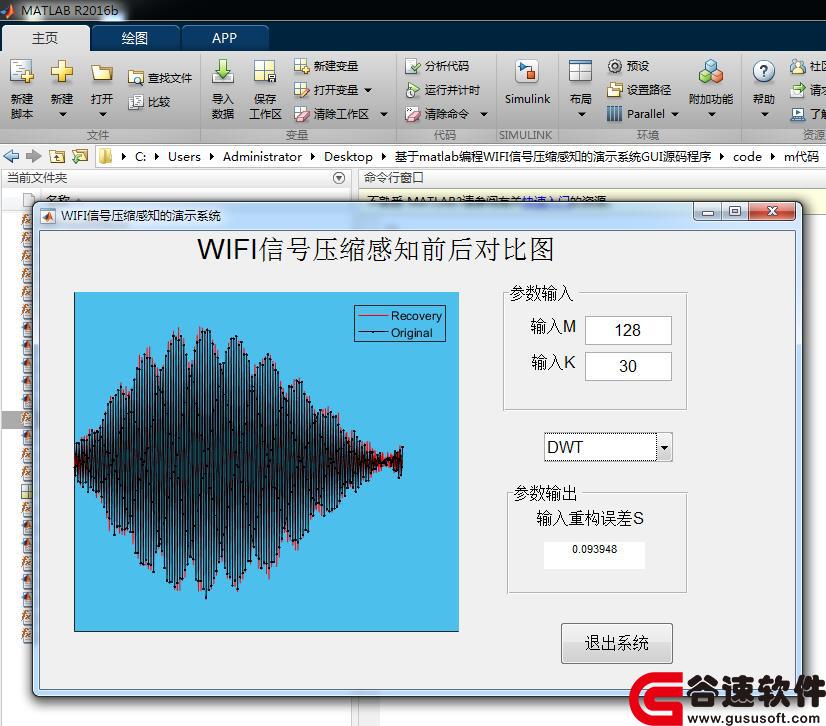This screenshot has height=726, width=826.
Task: Switch to the Home (主页) tab
Action: (x=45, y=38)
